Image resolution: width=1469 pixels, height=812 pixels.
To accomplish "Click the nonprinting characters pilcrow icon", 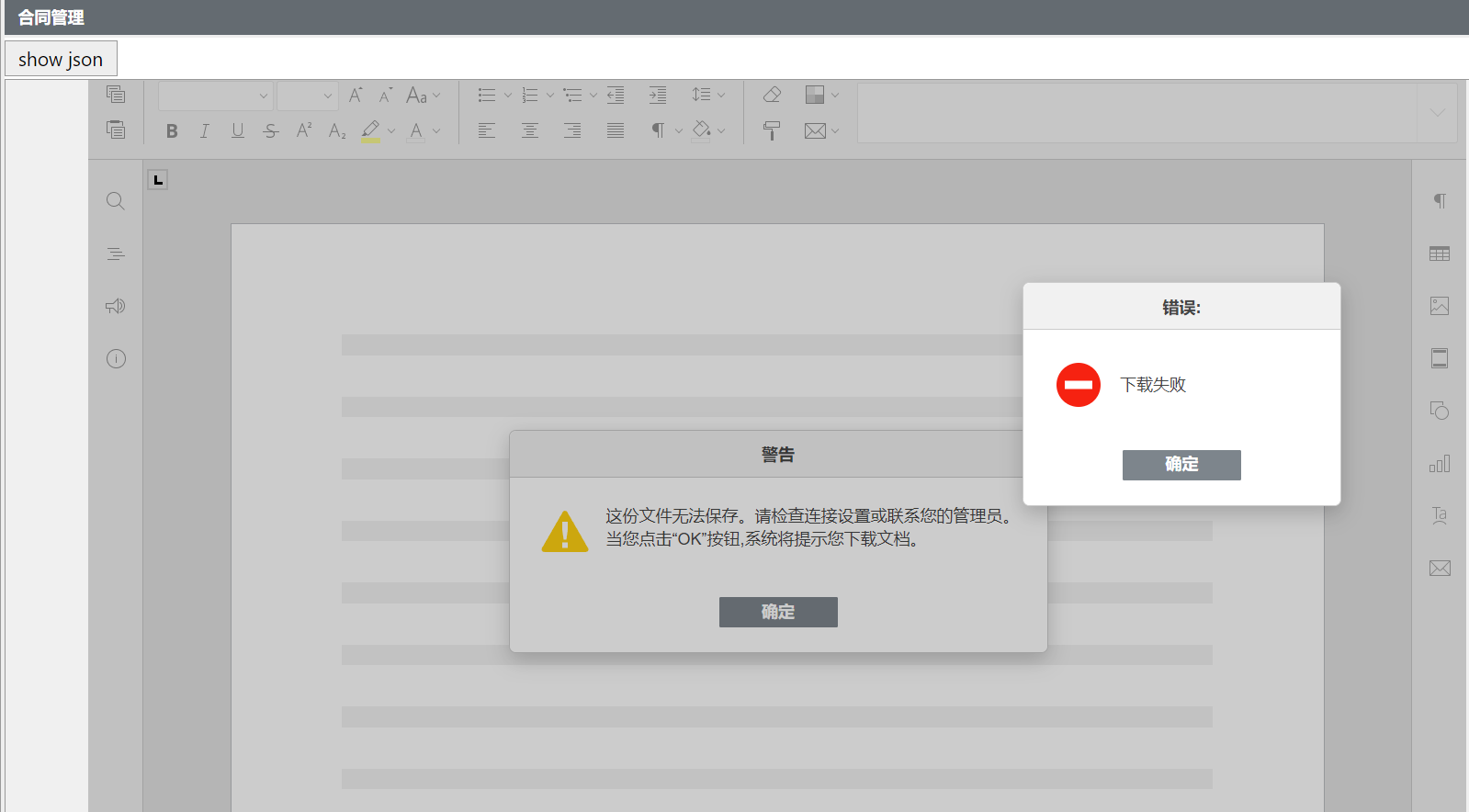I will 658,130.
